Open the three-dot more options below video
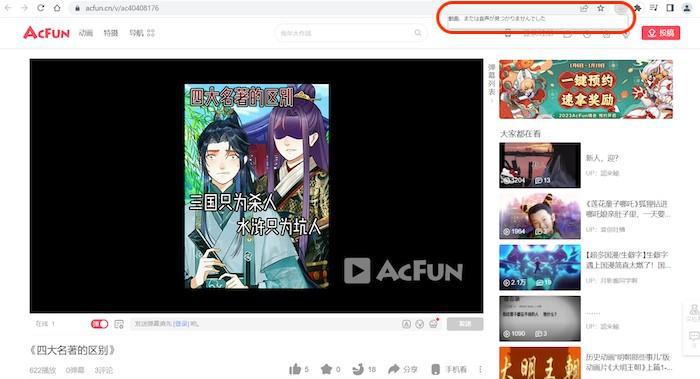700x379 pixels. pyautogui.click(x=480, y=369)
